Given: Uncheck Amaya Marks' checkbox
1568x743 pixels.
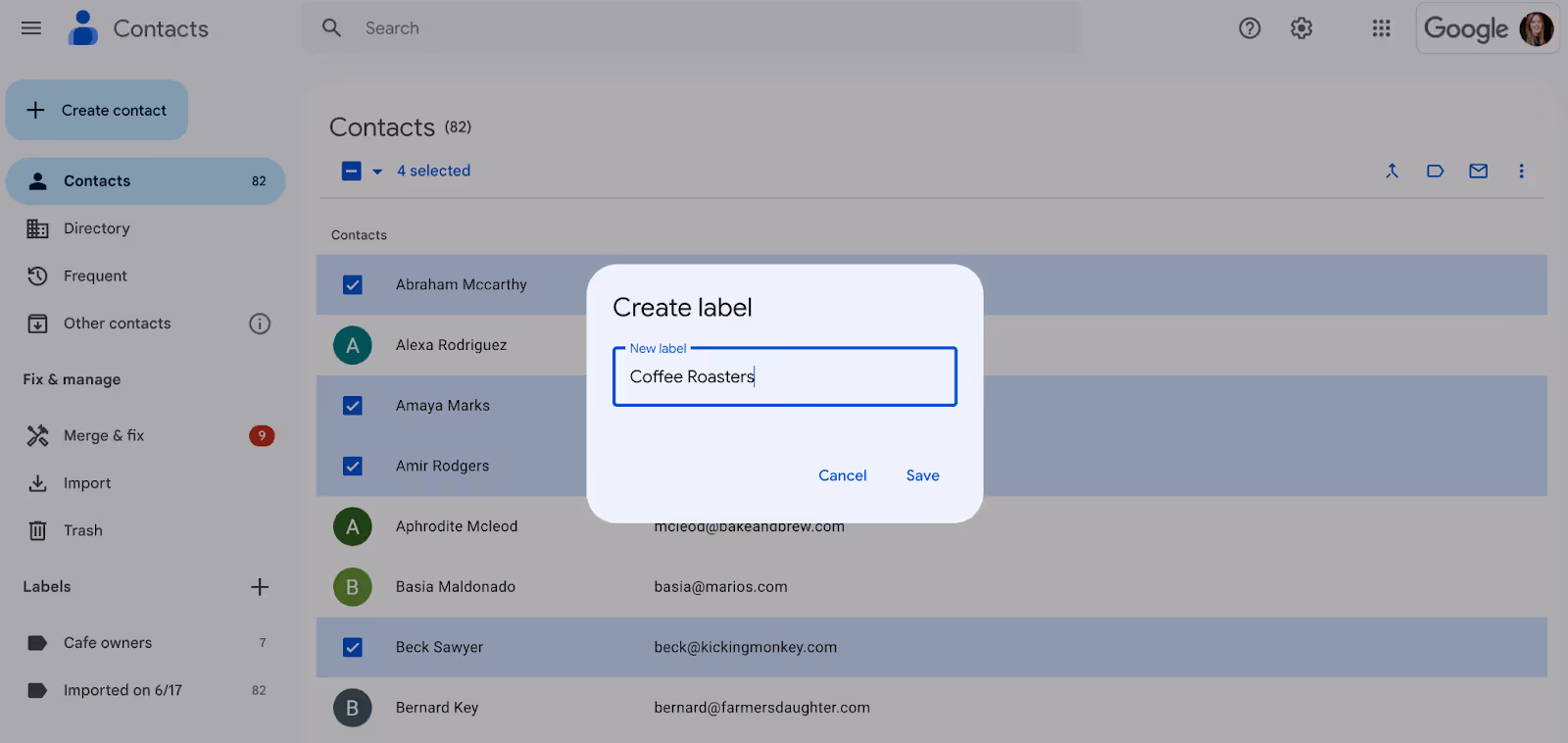Looking at the screenshot, I should coord(353,406).
